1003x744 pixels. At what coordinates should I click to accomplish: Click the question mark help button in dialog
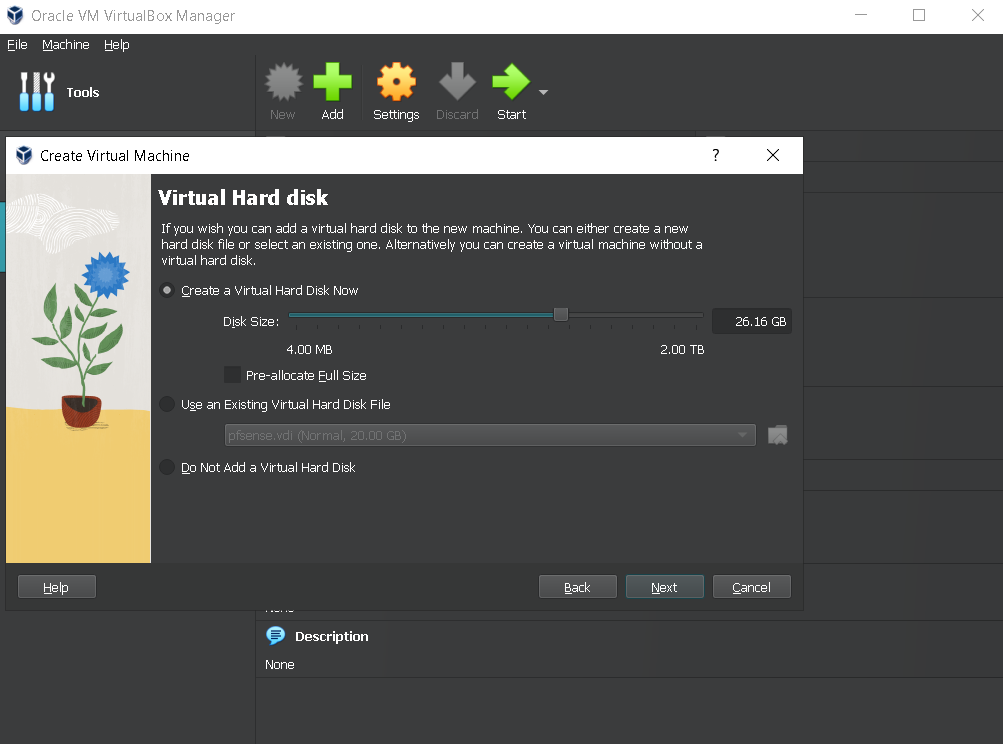[716, 155]
